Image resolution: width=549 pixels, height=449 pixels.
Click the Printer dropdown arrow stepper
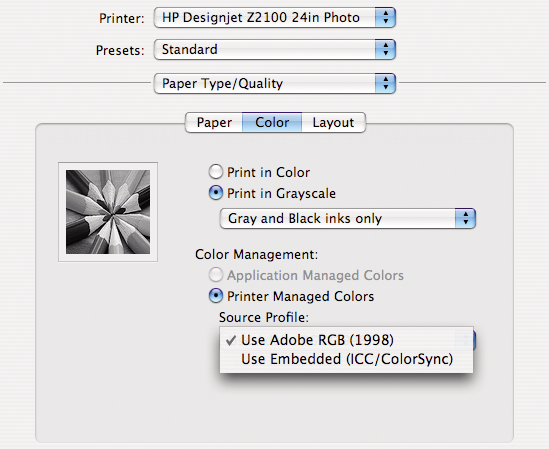pyautogui.click(x=385, y=18)
